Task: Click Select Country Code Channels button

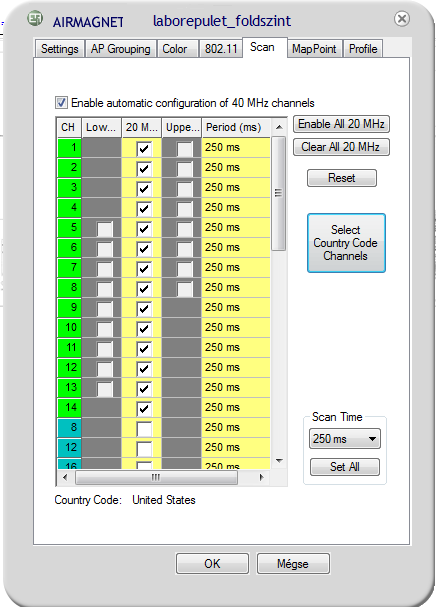Action: point(346,243)
